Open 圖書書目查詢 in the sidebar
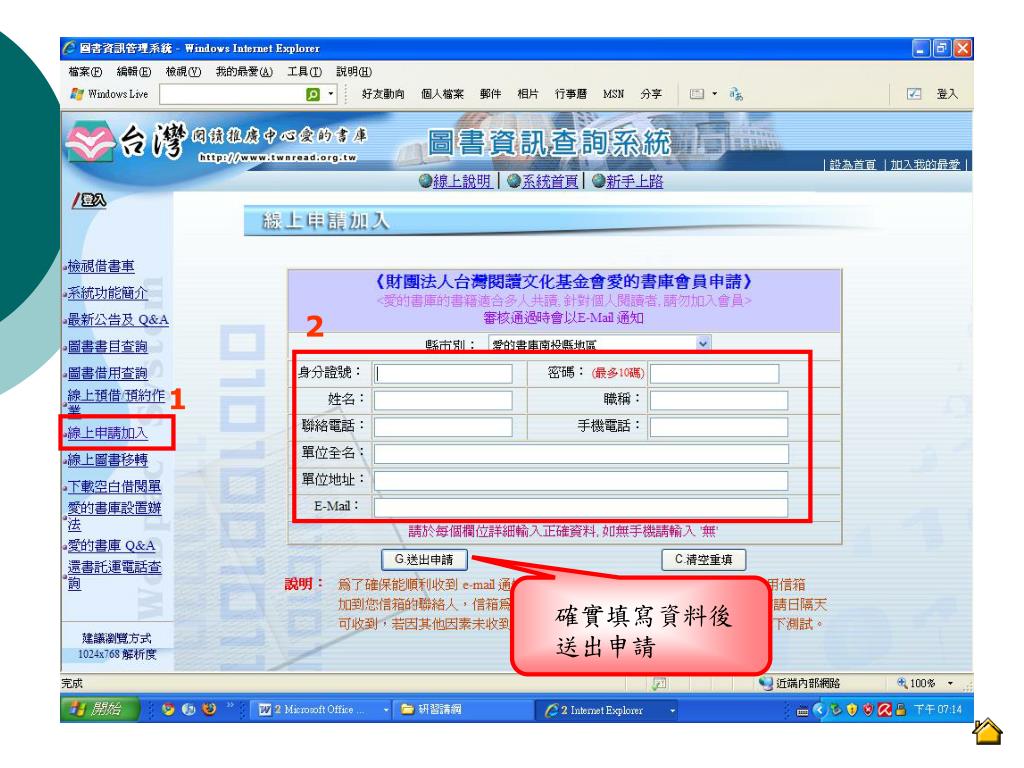The image size is (1024, 768). 108,347
